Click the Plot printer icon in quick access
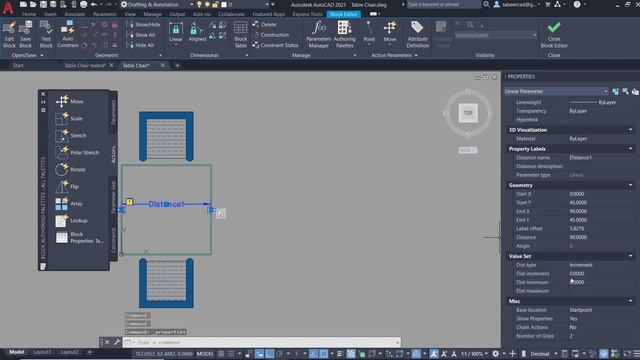 click(x=83, y=4)
